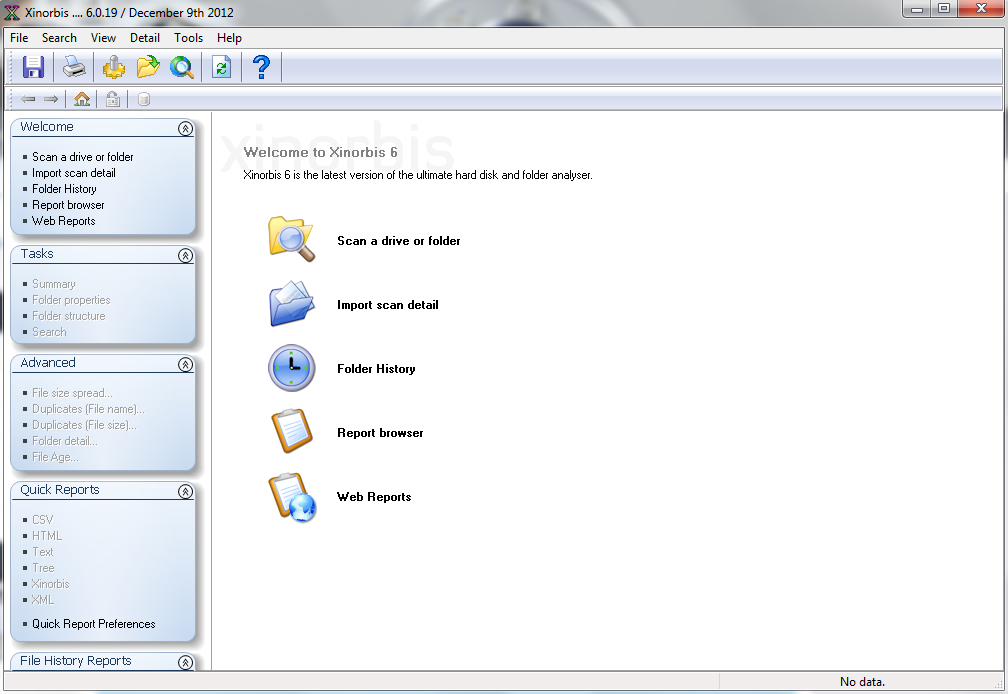
Task: Select 'Report browser' in Welcome sidebar
Action: pos(68,205)
